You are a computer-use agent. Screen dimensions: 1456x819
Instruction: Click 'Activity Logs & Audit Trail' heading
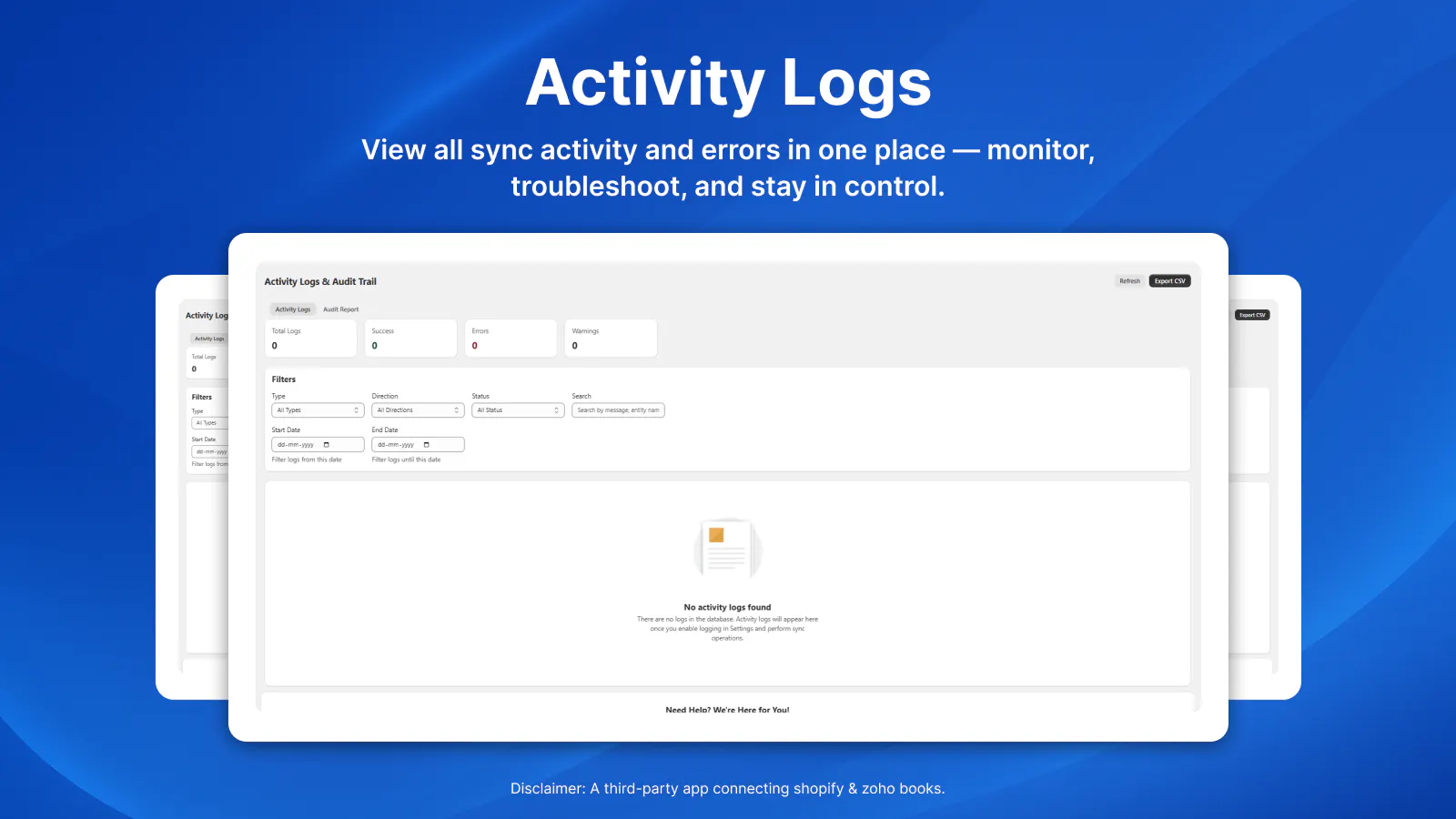[x=320, y=282]
